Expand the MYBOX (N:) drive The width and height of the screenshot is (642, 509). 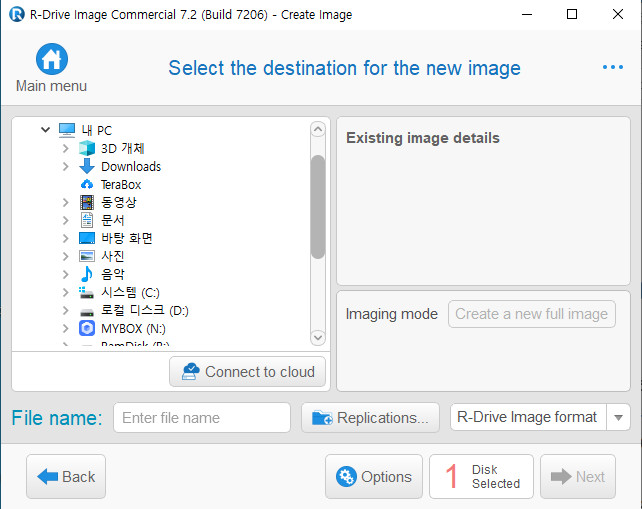(x=66, y=328)
